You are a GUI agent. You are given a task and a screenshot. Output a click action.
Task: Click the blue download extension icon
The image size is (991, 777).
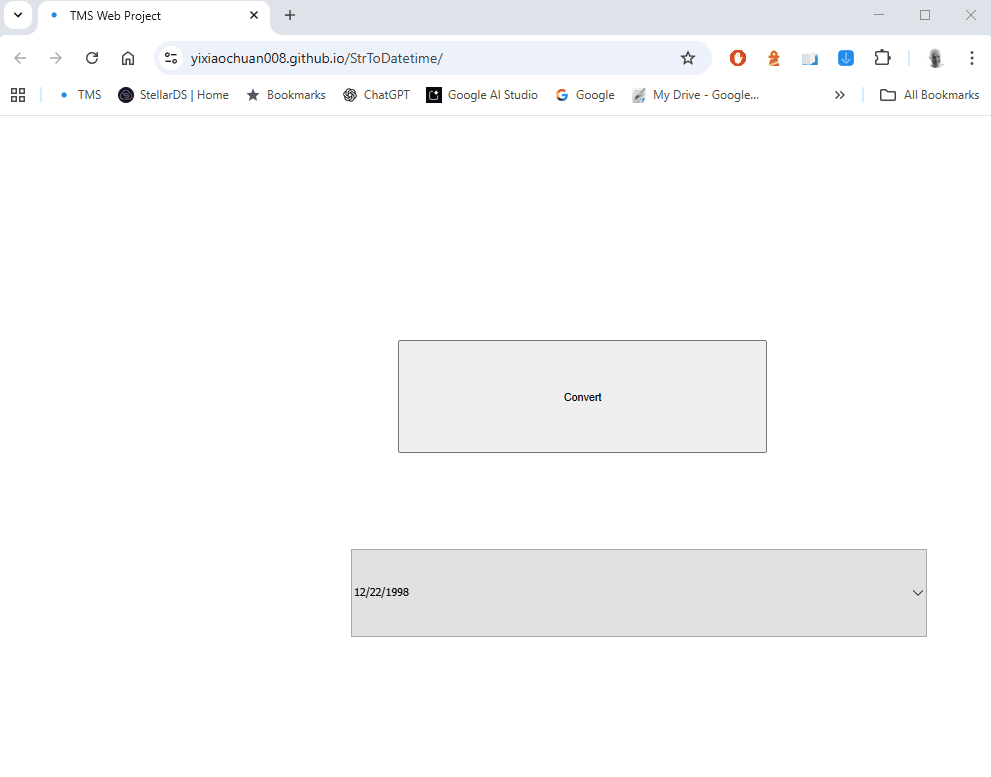[846, 58]
